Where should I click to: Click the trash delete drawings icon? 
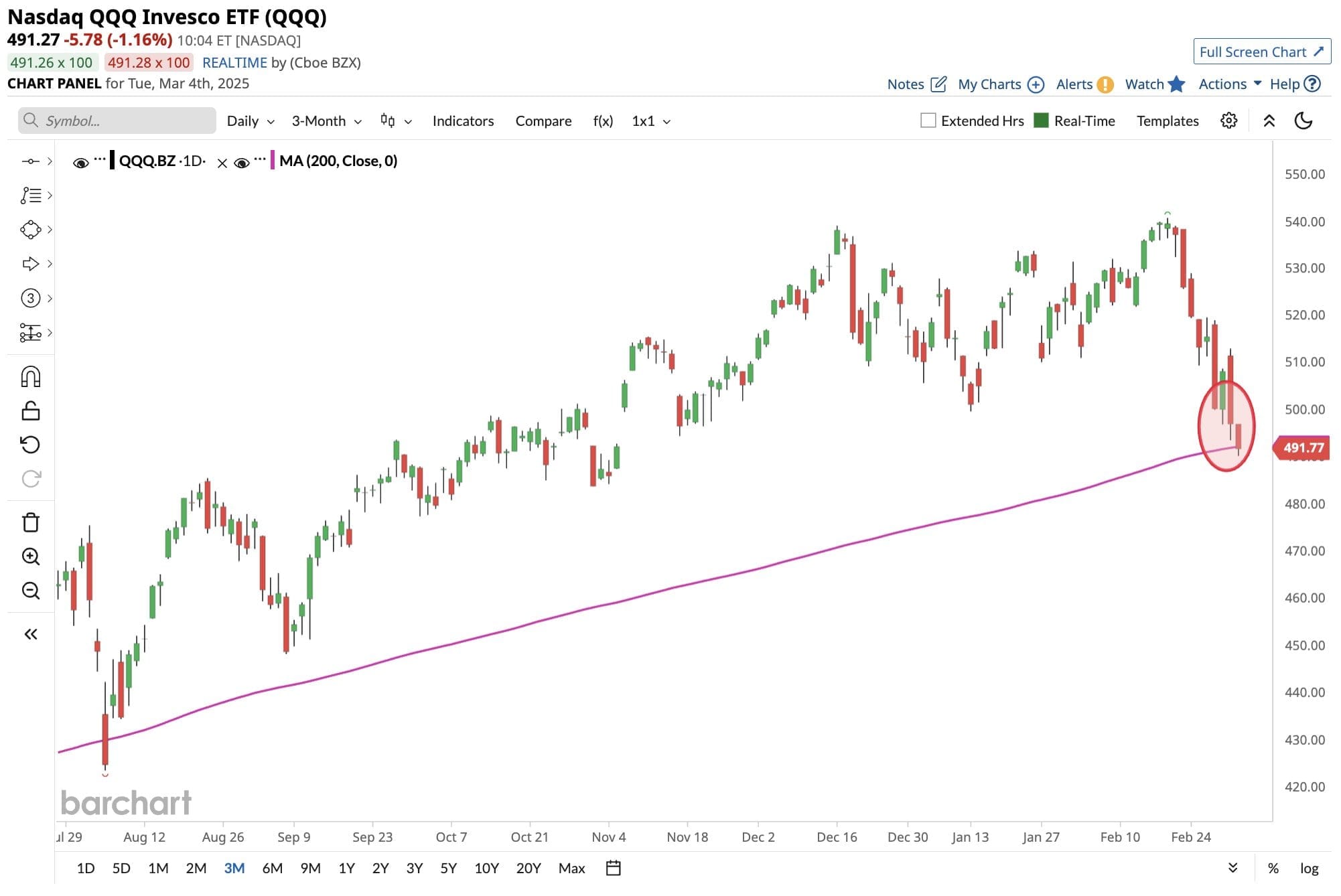click(x=31, y=522)
